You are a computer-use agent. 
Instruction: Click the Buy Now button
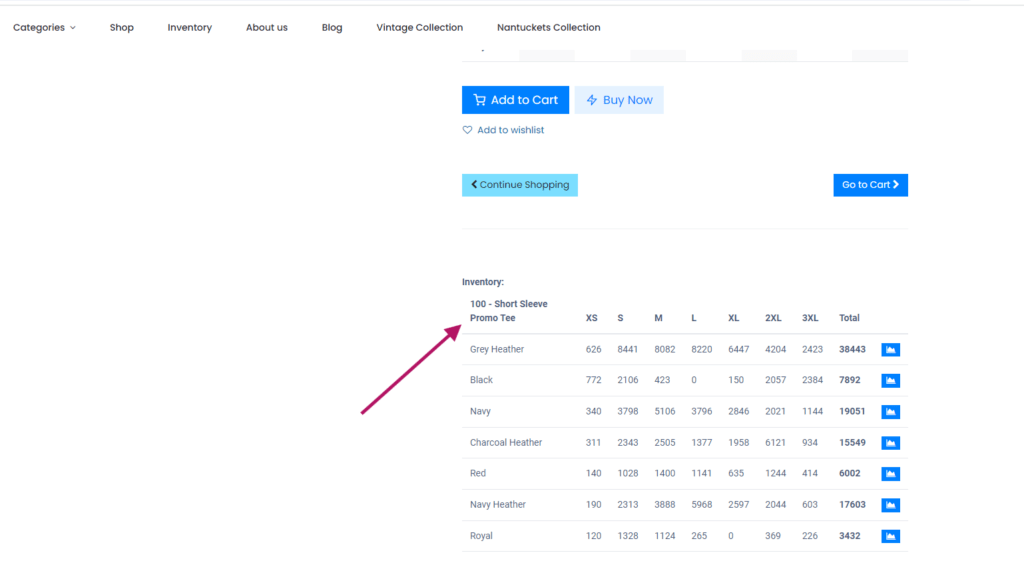tap(619, 100)
